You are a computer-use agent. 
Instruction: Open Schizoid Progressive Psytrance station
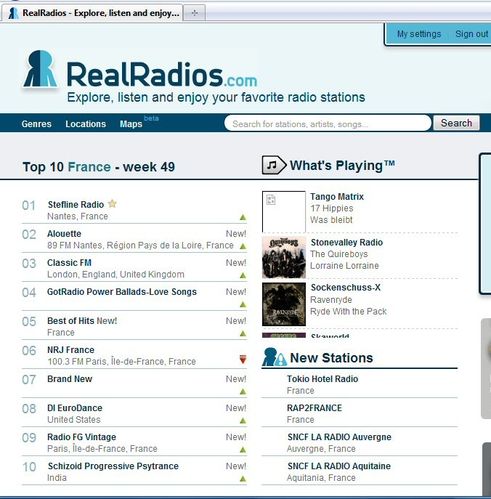pyautogui.click(x=113, y=466)
